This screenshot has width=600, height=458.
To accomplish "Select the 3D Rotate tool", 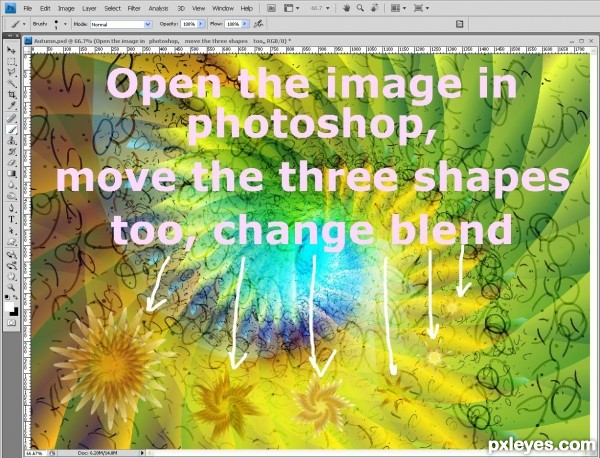I will click(x=11, y=254).
